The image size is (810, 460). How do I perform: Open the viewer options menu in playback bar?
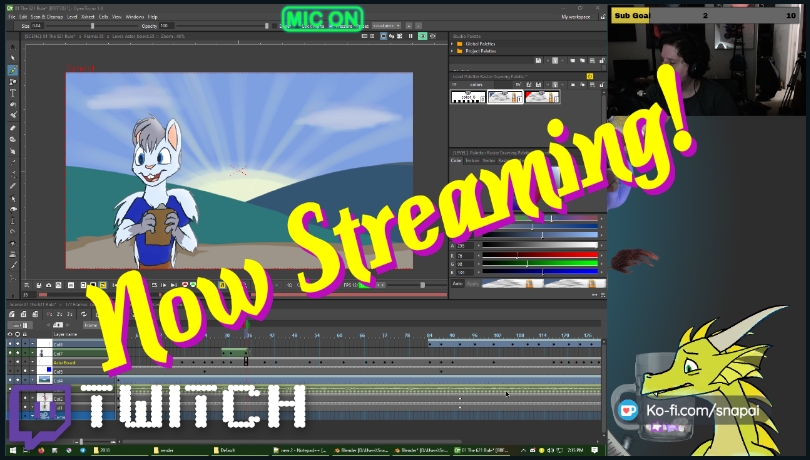27,285
